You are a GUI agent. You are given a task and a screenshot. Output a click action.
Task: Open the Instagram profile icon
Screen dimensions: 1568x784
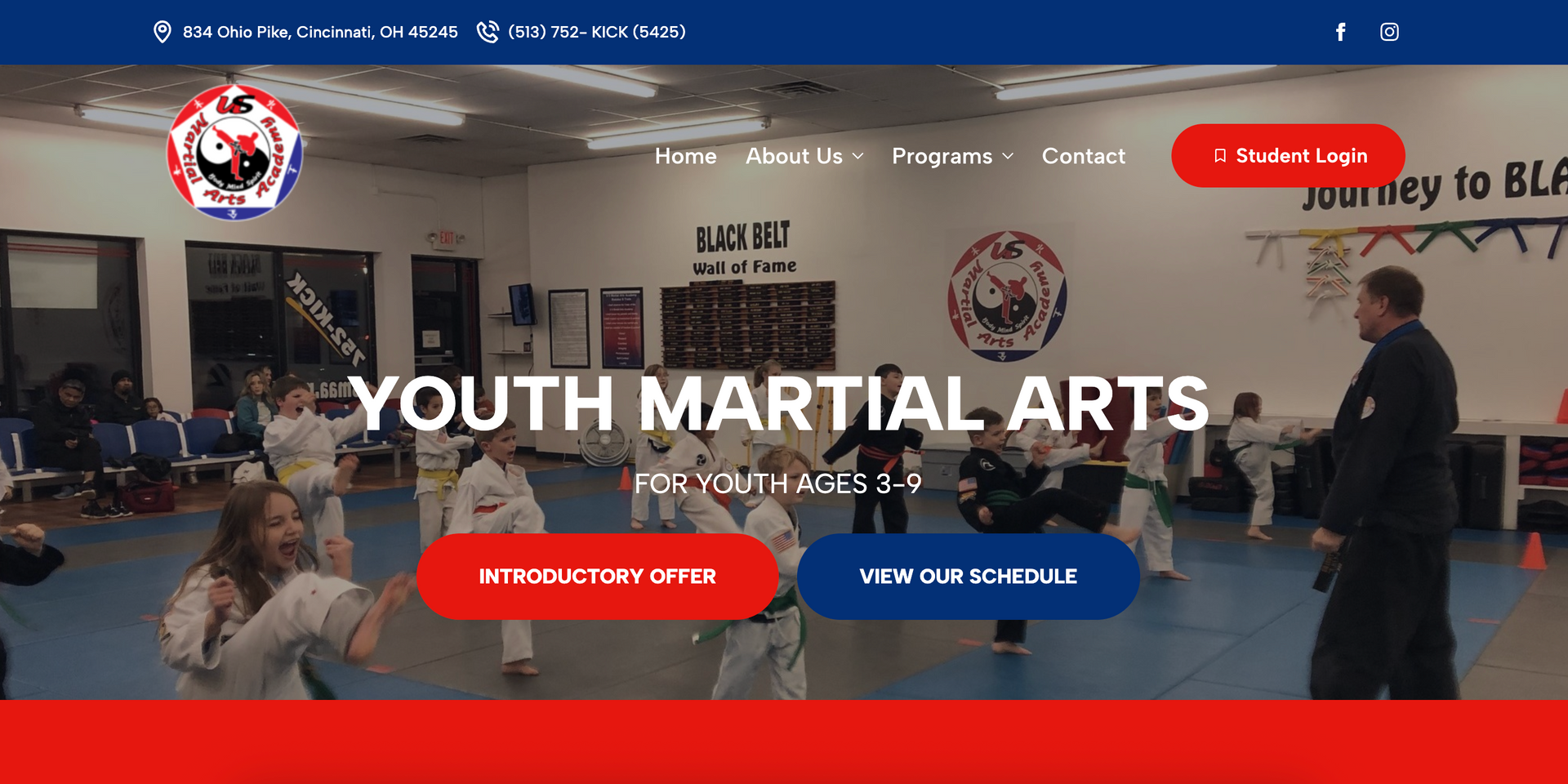point(1389,32)
